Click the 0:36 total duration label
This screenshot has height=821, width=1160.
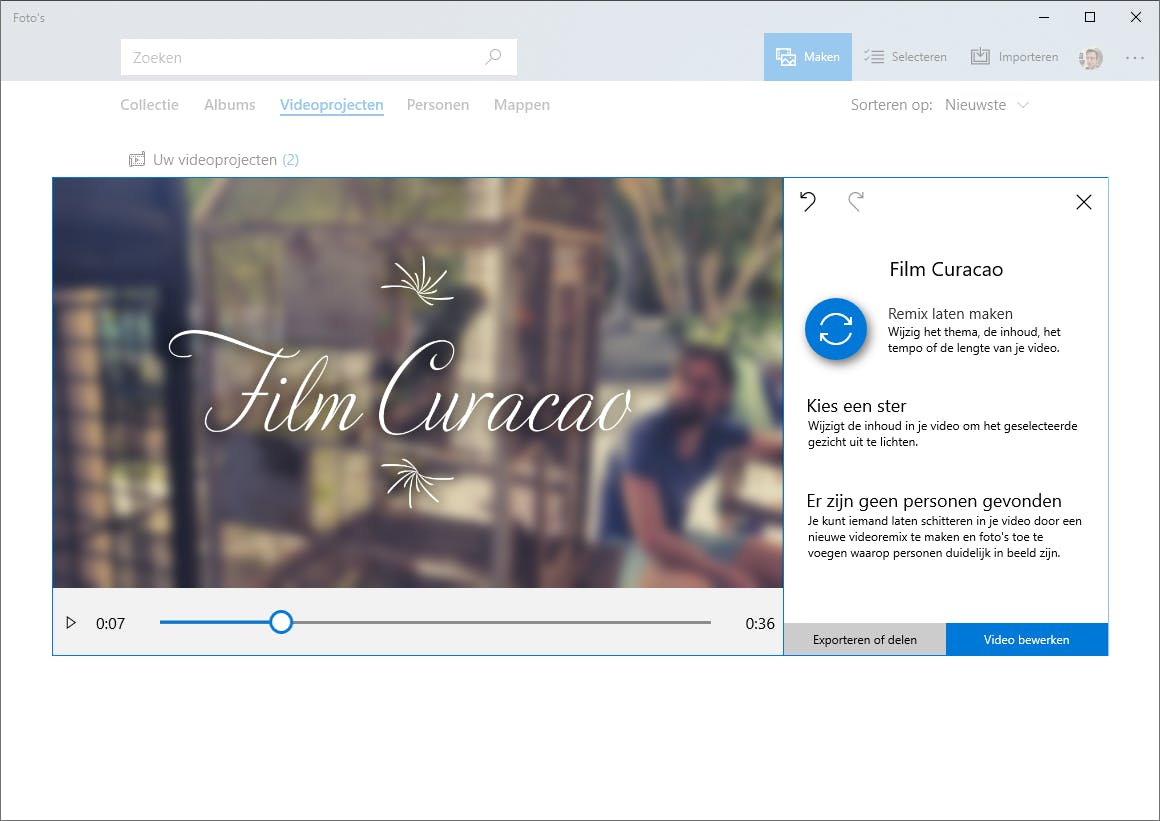point(760,624)
